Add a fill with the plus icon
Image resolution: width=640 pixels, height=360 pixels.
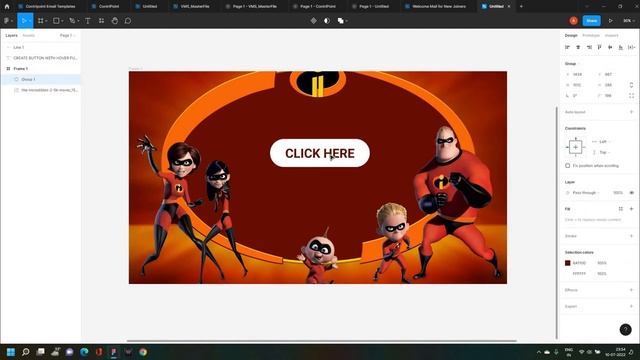click(631, 209)
